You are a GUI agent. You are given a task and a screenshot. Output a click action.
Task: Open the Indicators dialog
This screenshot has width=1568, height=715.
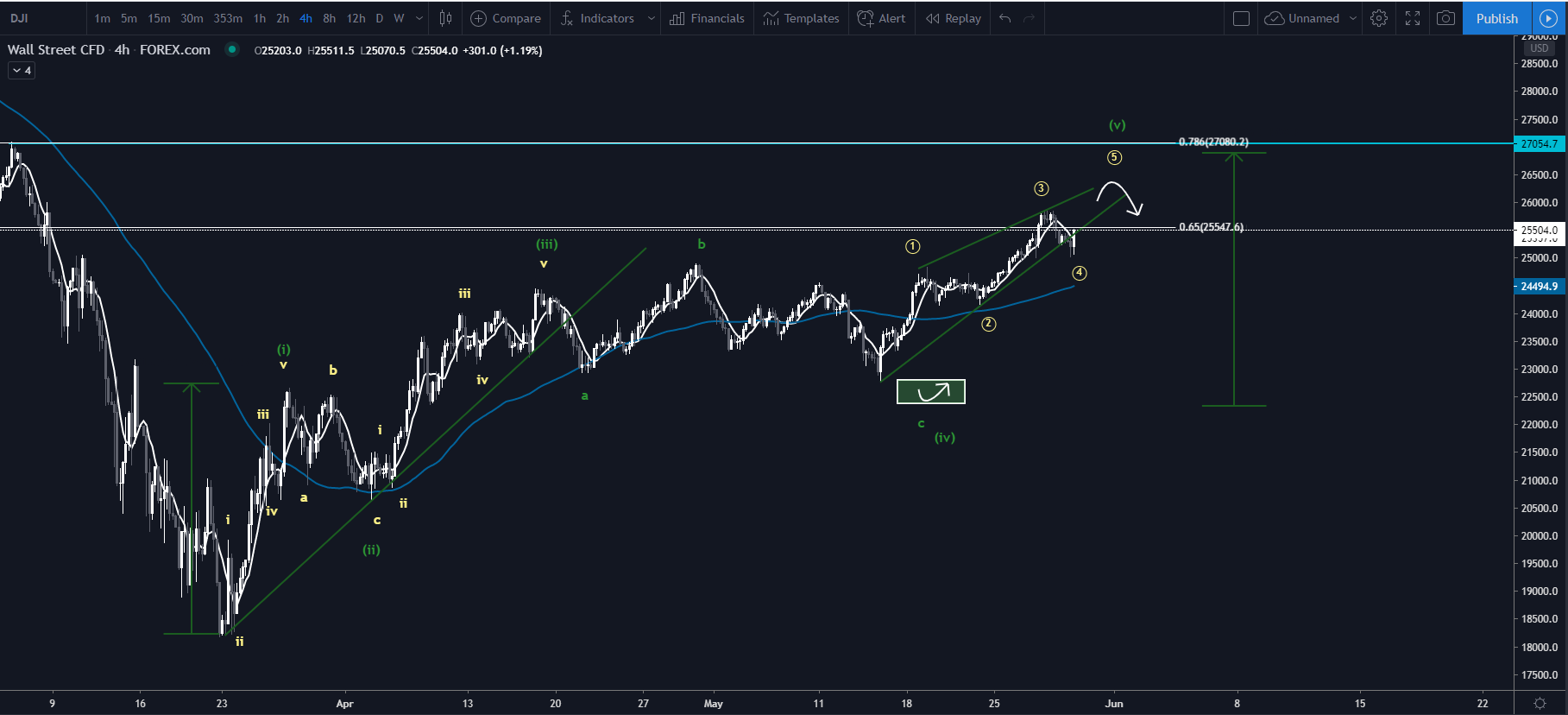[x=598, y=18]
